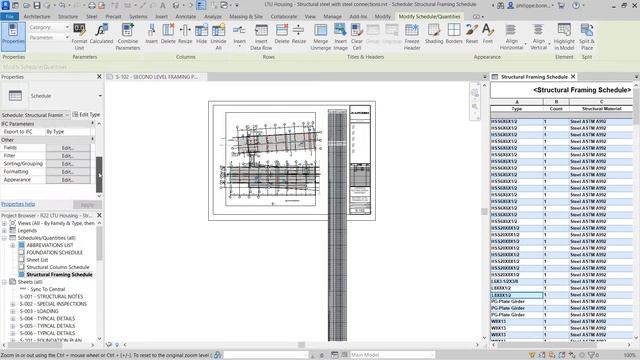The height and width of the screenshot is (360, 640).
Task: Click the Project Browser vertical scrollbar
Action: (x=100, y=282)
